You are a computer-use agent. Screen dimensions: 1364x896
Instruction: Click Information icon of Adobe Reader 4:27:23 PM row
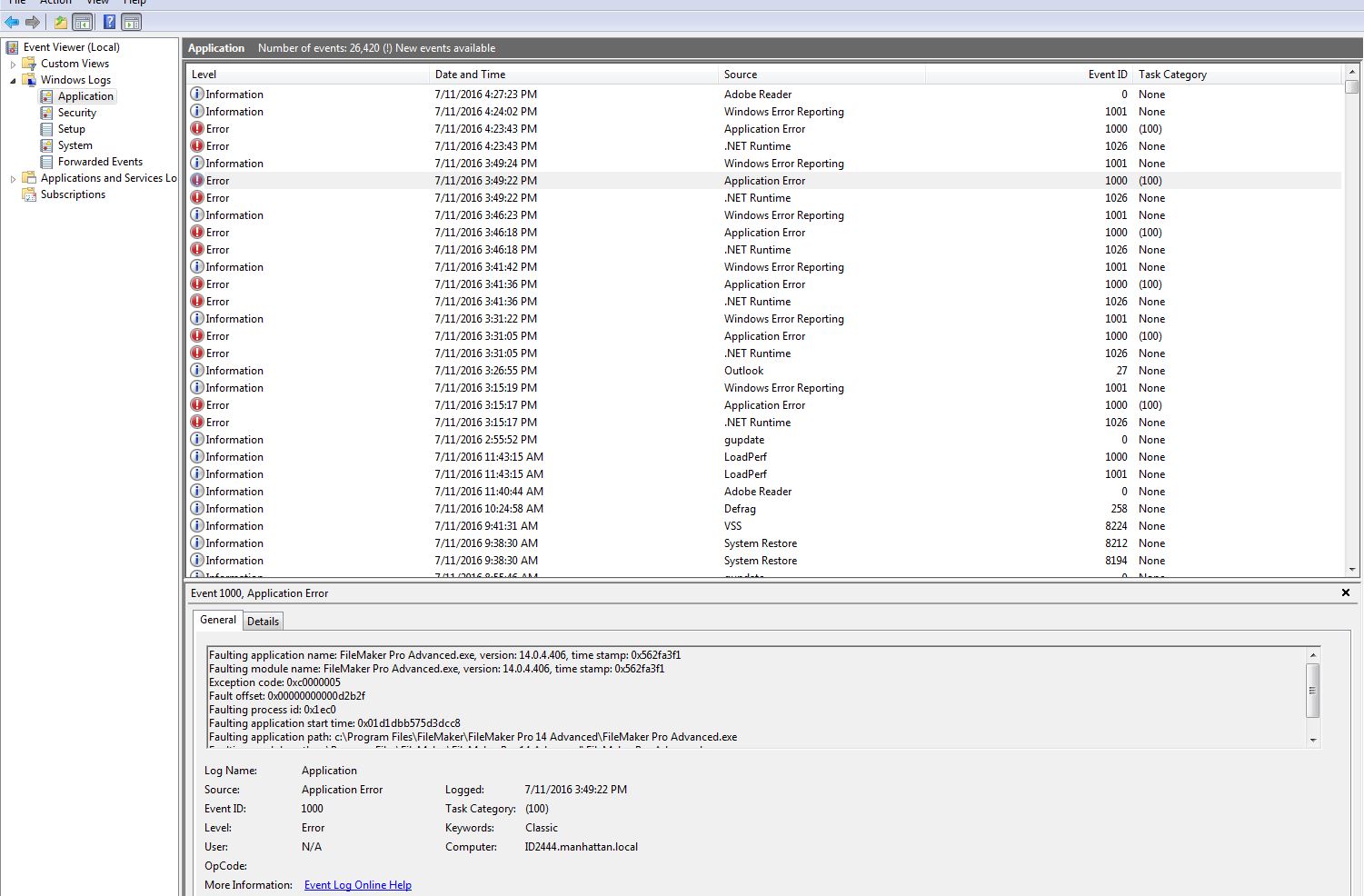tap(197, 94)
